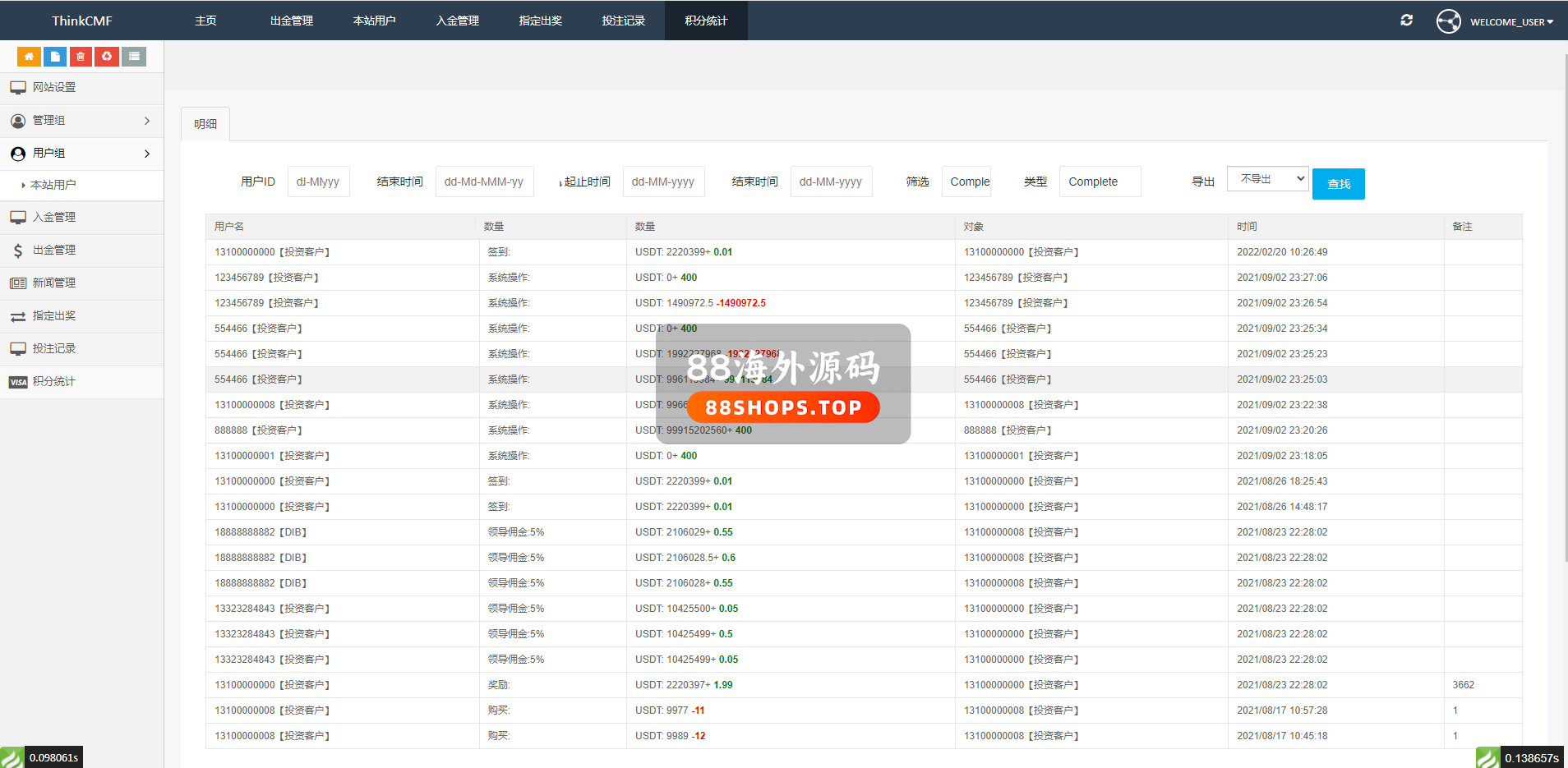The image size is (1568, 768).
Task: Open 新闻管理 in the sidebar
Action: [54, 283]
